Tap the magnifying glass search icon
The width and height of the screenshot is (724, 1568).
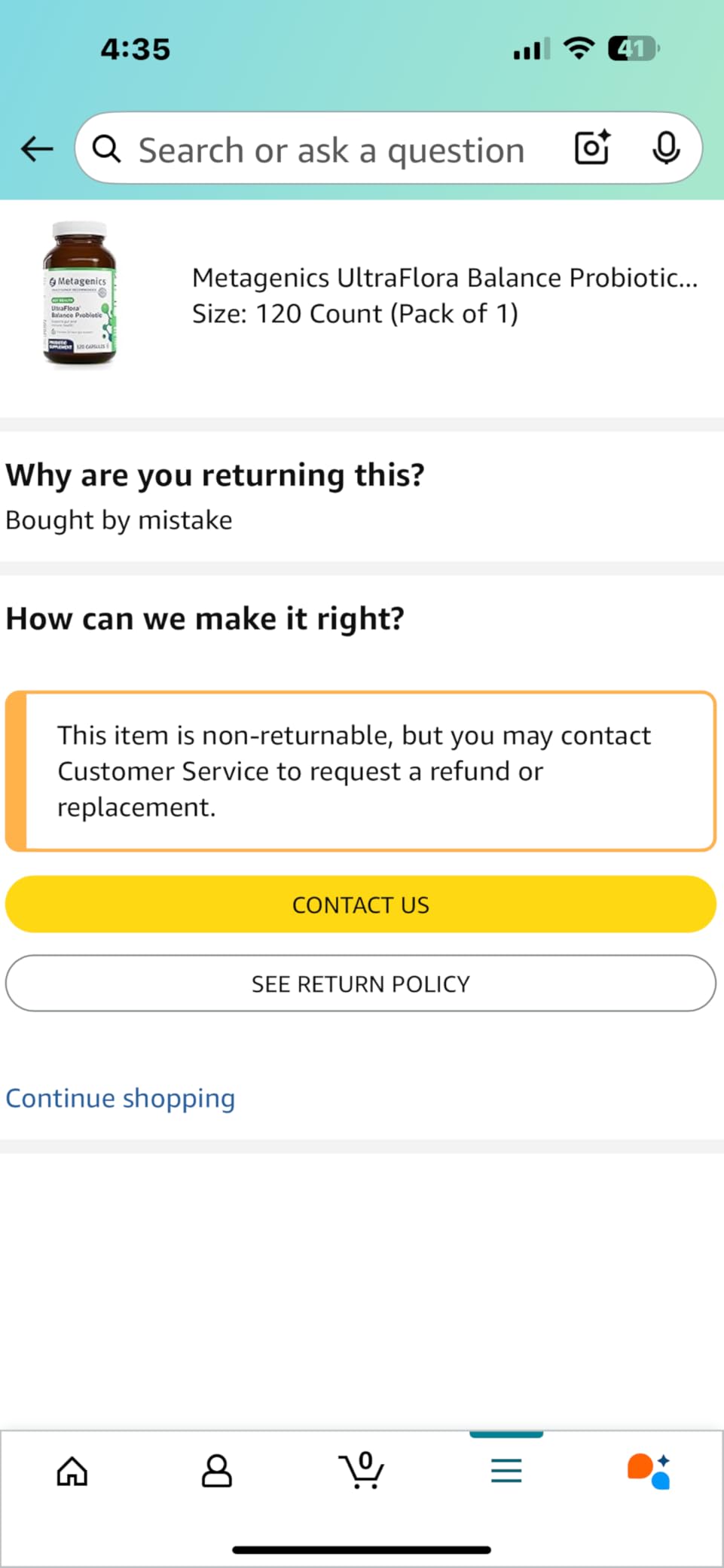click(x=106, y=149)
